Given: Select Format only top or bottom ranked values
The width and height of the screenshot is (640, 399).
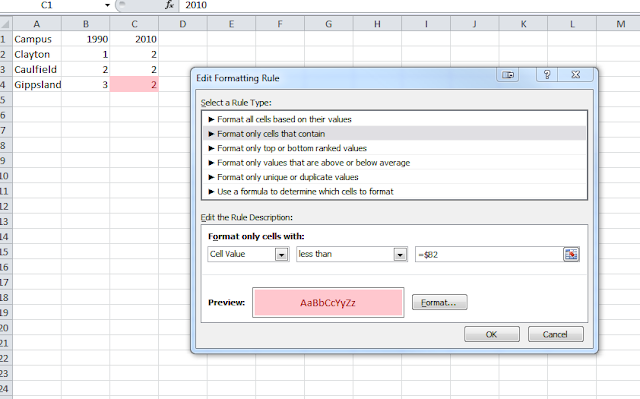Looking at the screenshot, I should 395,148.
